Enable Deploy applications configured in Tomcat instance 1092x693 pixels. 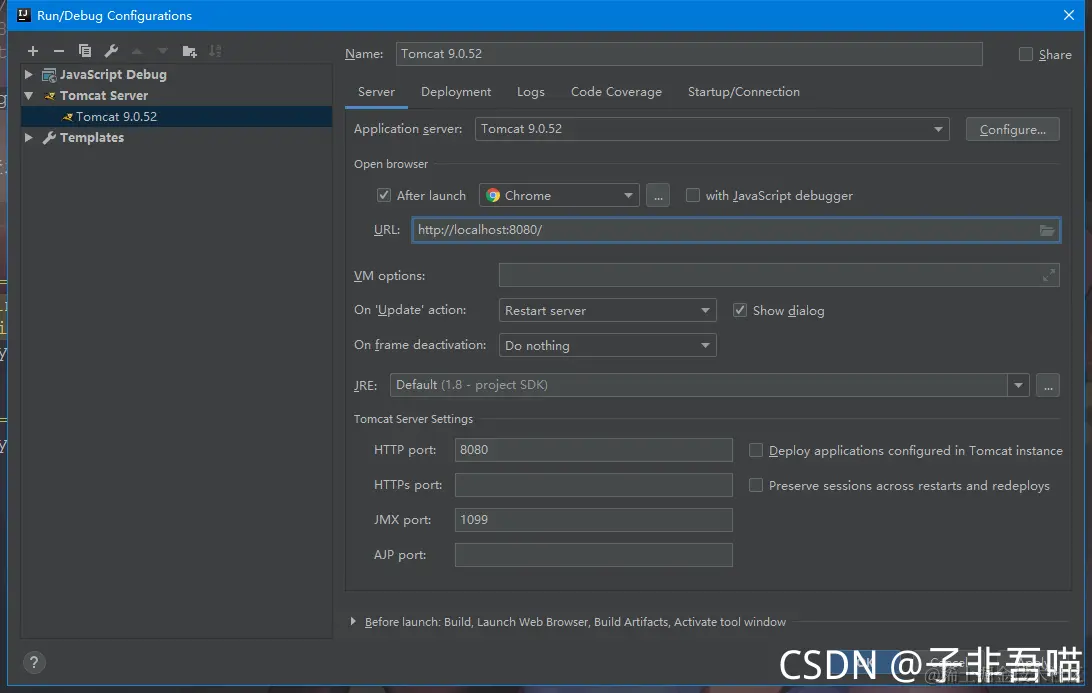coord(756,451)
